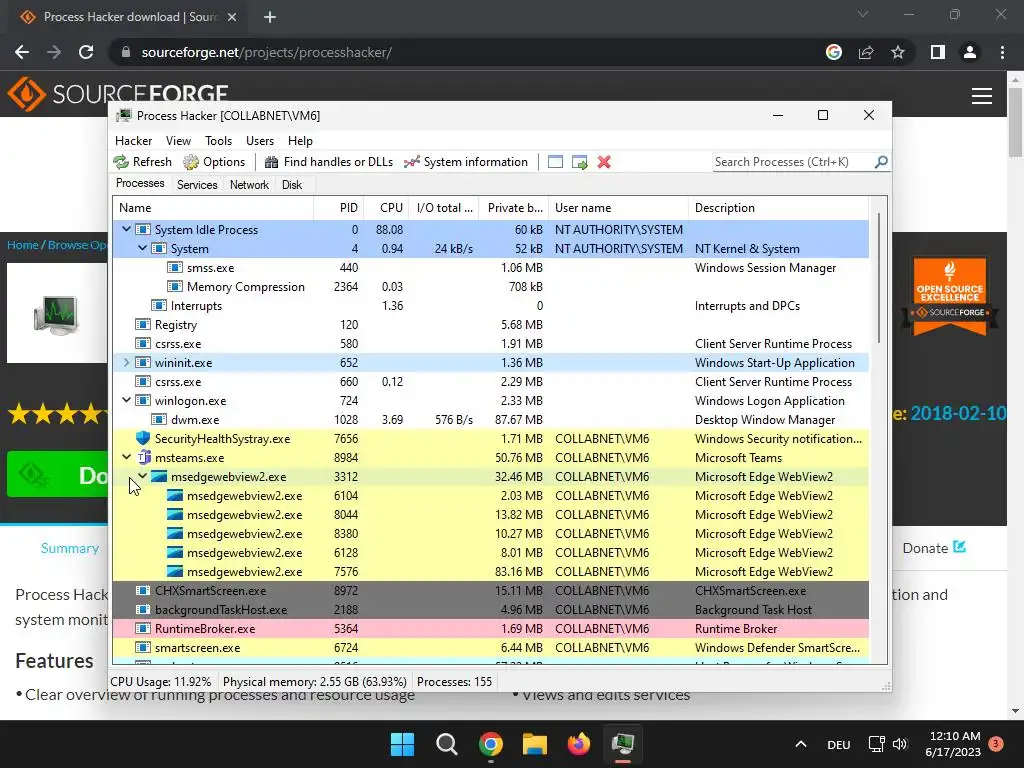The image size is (1024, 768).
Task: Click process list vertical scrollbar thumb
Action: pyautogui.click(x=879, y=278)
